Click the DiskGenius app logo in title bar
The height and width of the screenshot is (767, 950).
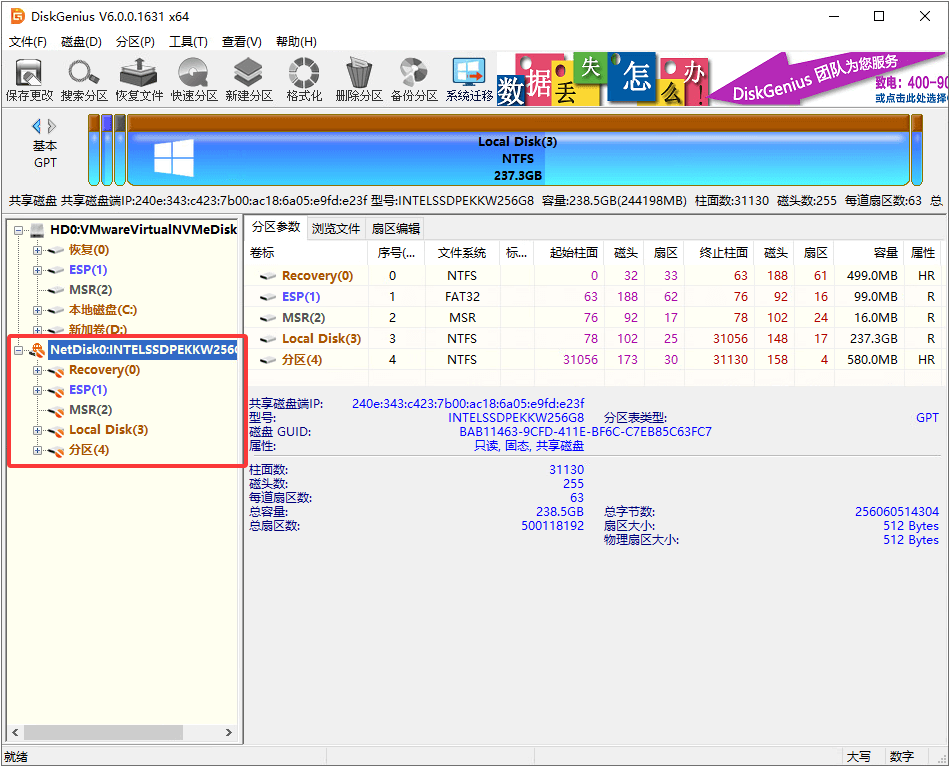18,16
